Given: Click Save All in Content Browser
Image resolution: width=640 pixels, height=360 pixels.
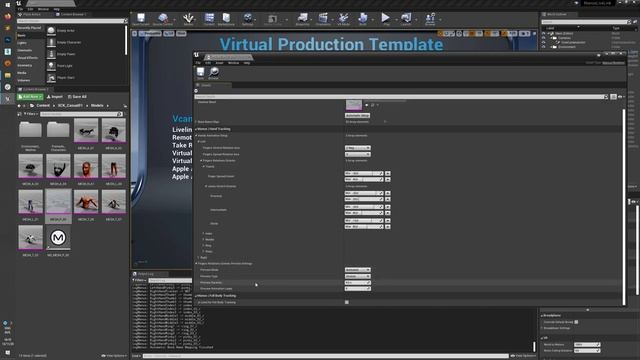Looking at the screenshot, I should 77,97.
